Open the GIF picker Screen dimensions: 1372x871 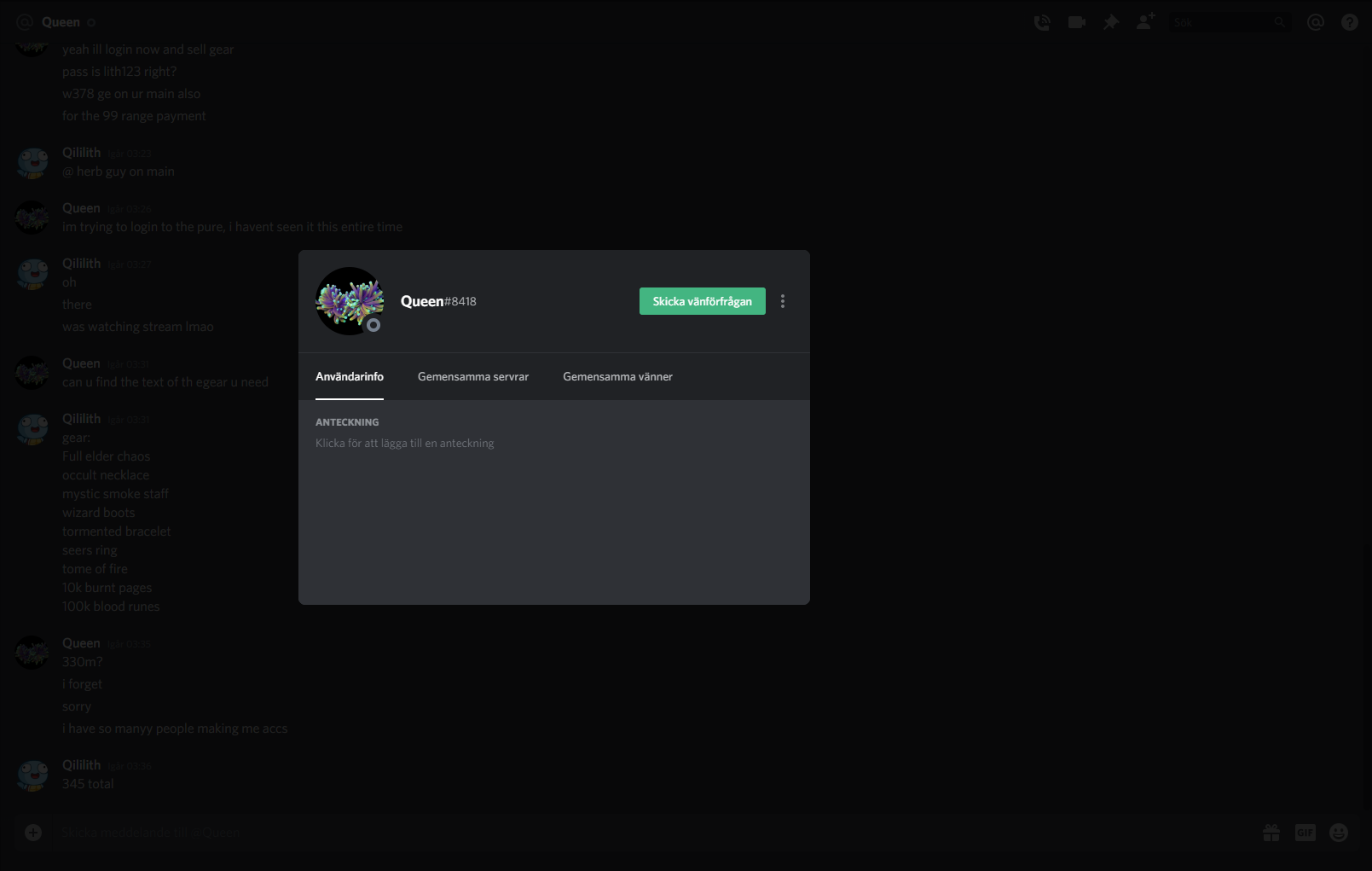[x=1305, y=832]
